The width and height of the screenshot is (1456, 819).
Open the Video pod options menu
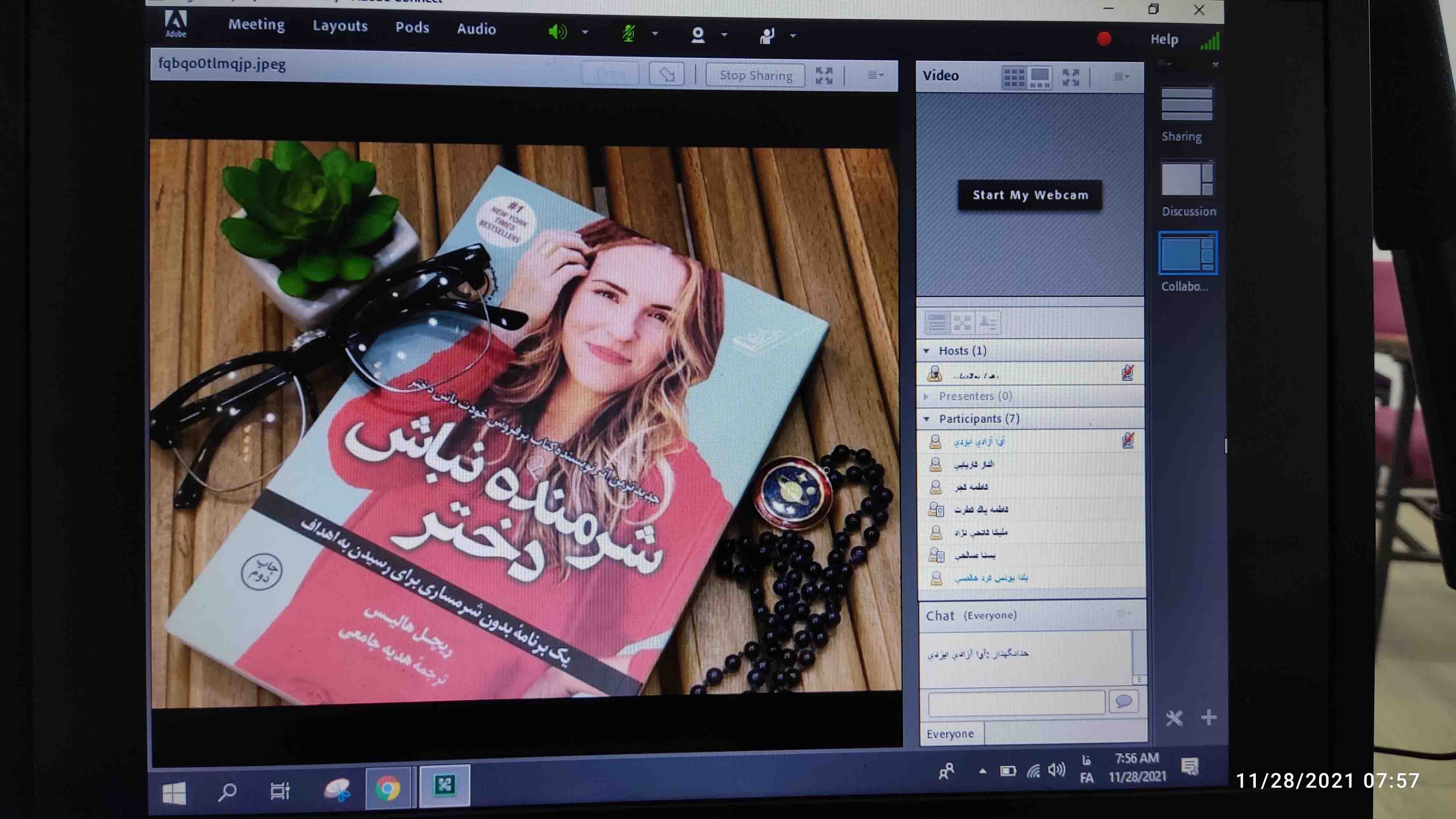1122,77
